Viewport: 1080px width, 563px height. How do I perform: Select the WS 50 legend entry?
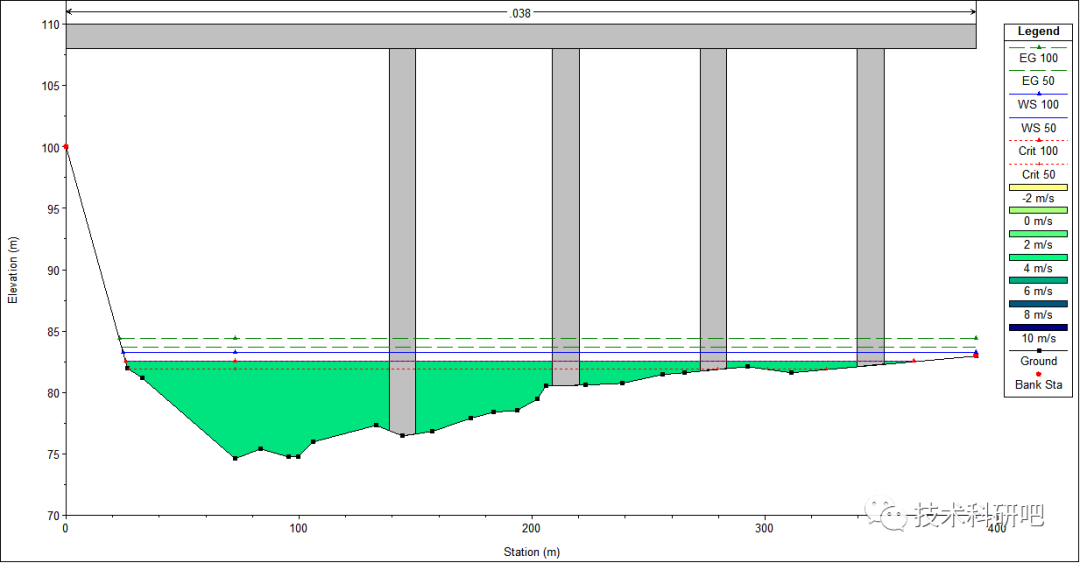click(x=1038, y=128)
